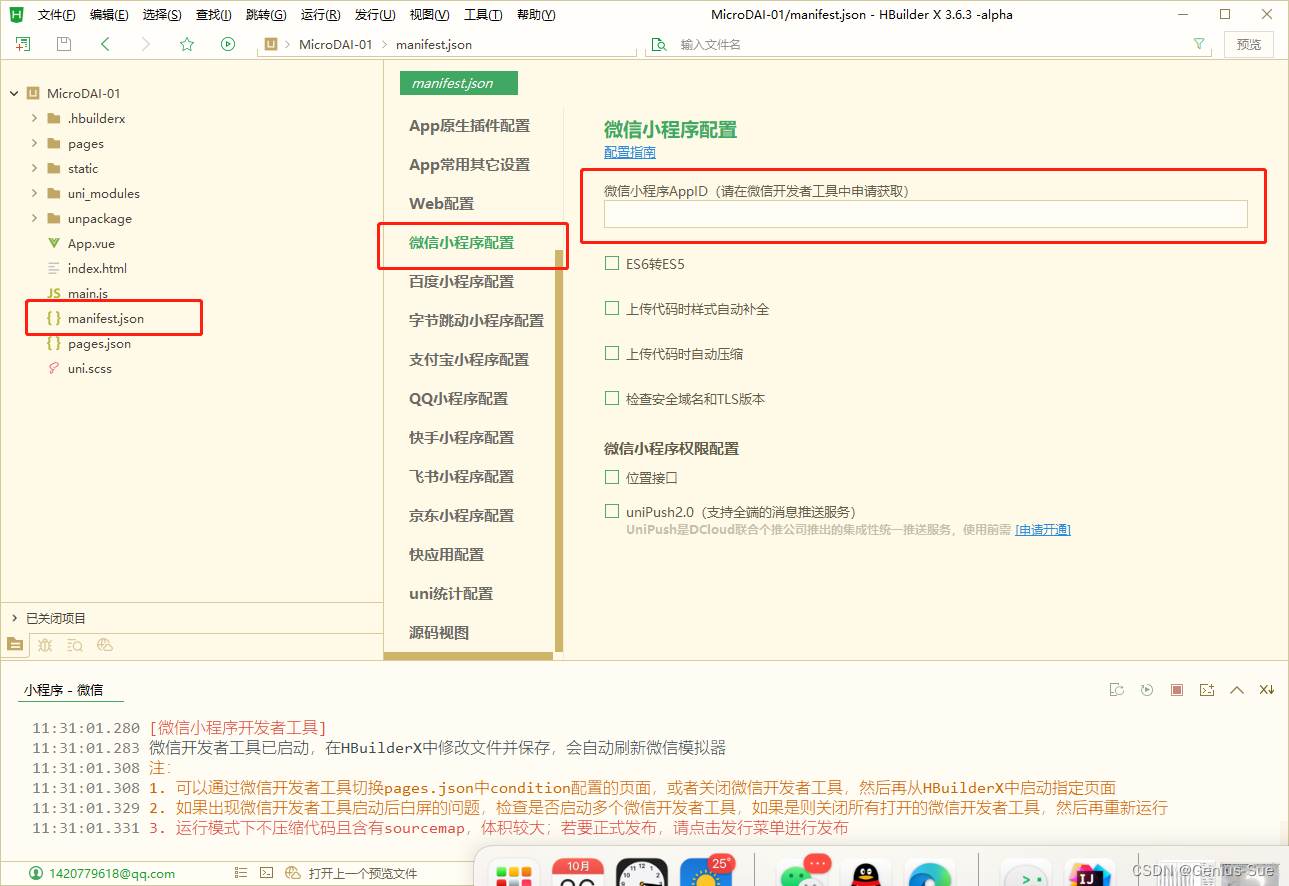Open the project manager folder tab icon
Viewport: 1289px width, 886px height.
pos(14,645)
